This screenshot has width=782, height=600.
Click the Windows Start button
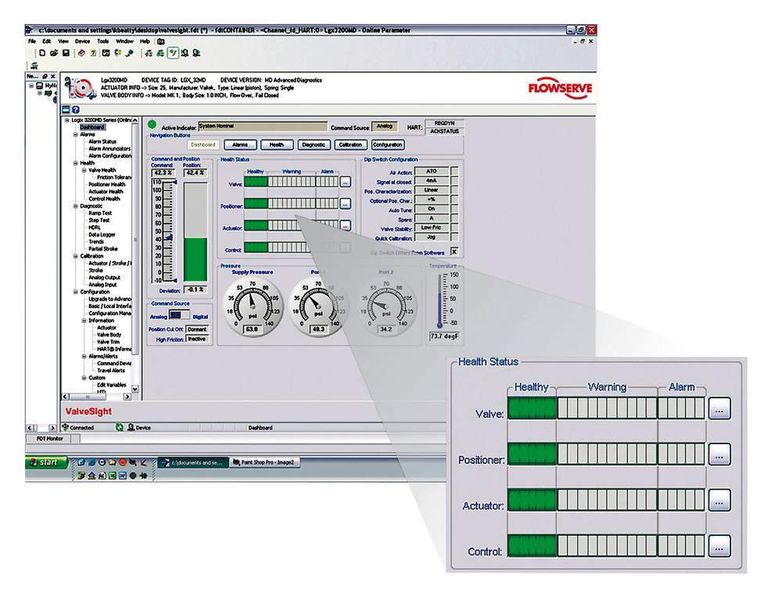pos(45,462)
